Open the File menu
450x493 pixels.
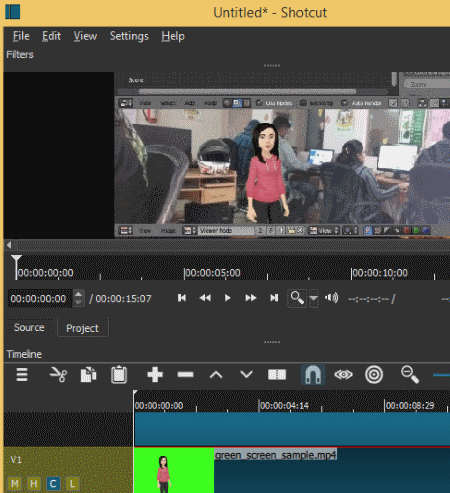(21, 36)
